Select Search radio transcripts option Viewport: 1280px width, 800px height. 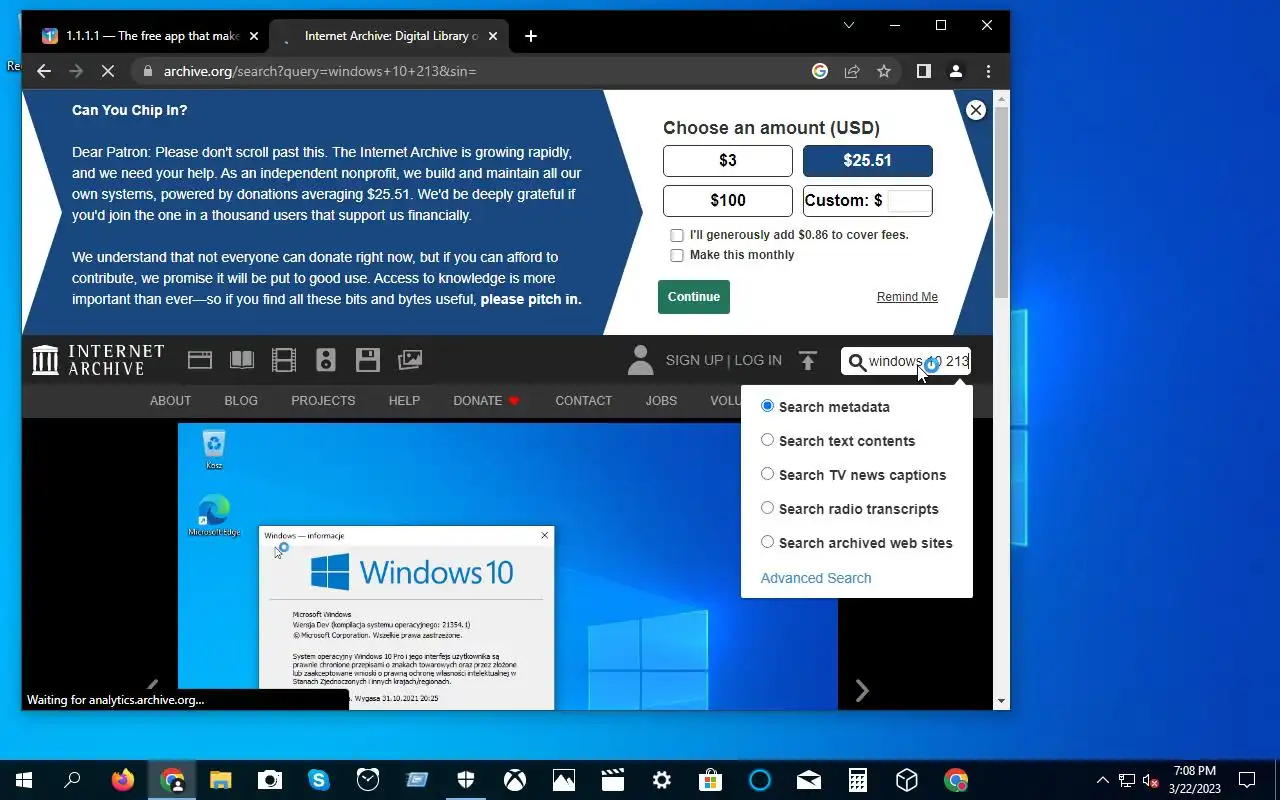coord(767,508)
